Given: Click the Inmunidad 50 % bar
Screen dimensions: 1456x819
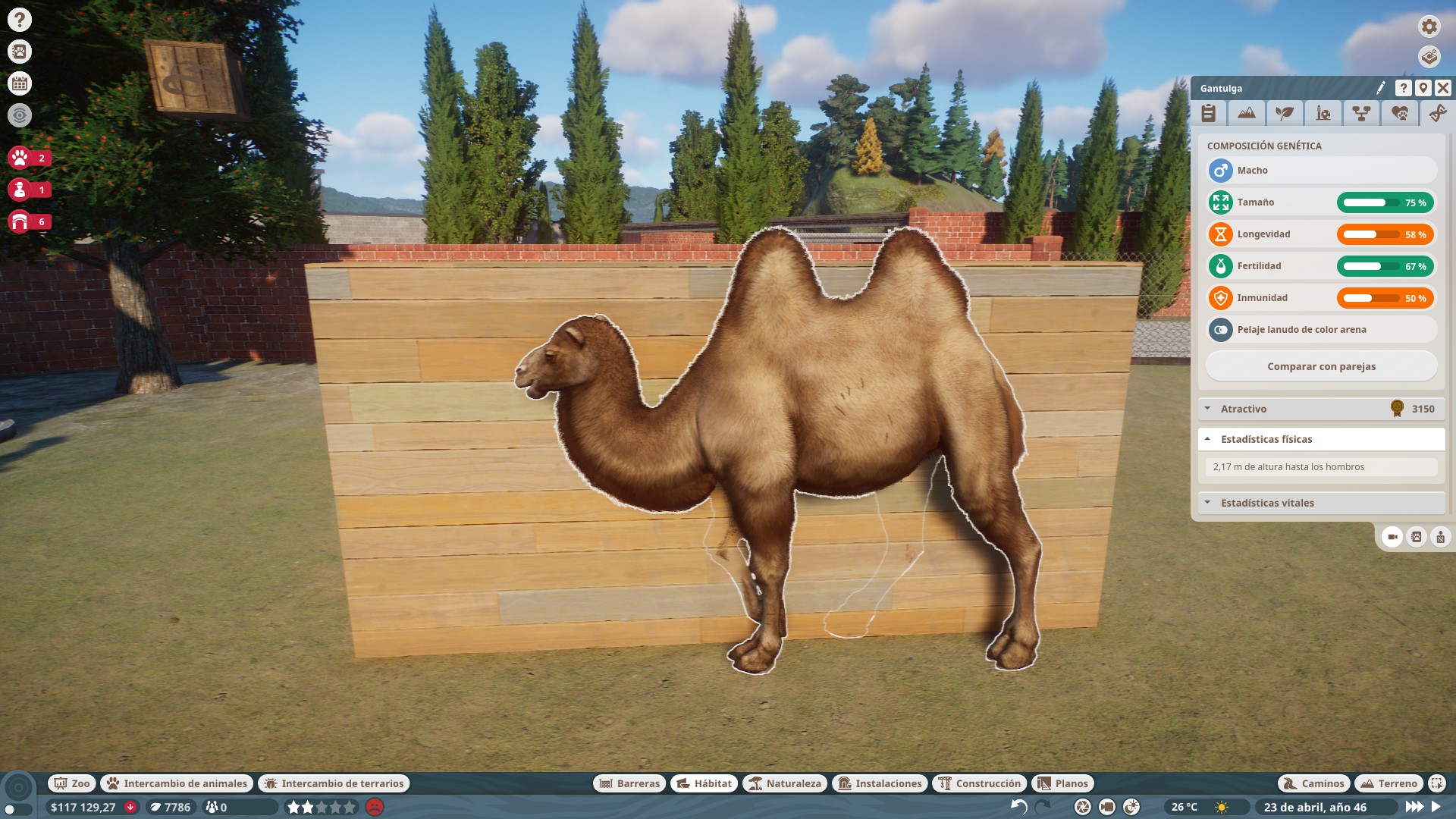Looking at the screenshot, I should (x=1385, y=298).
